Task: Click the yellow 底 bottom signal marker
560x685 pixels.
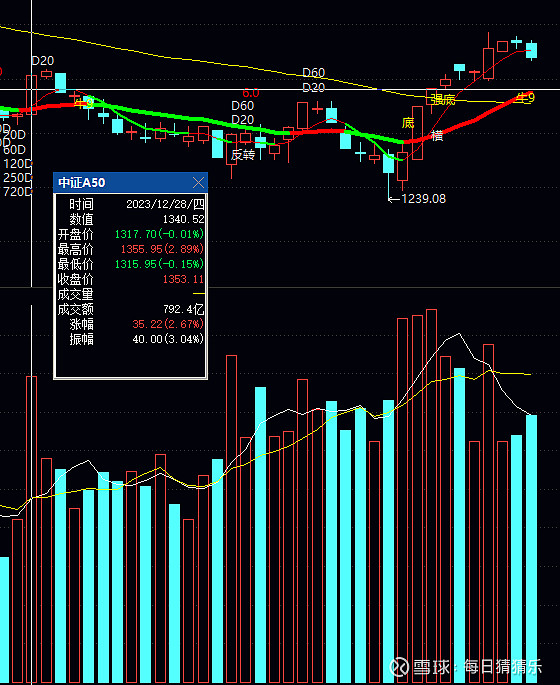Action: pos(408,123)
